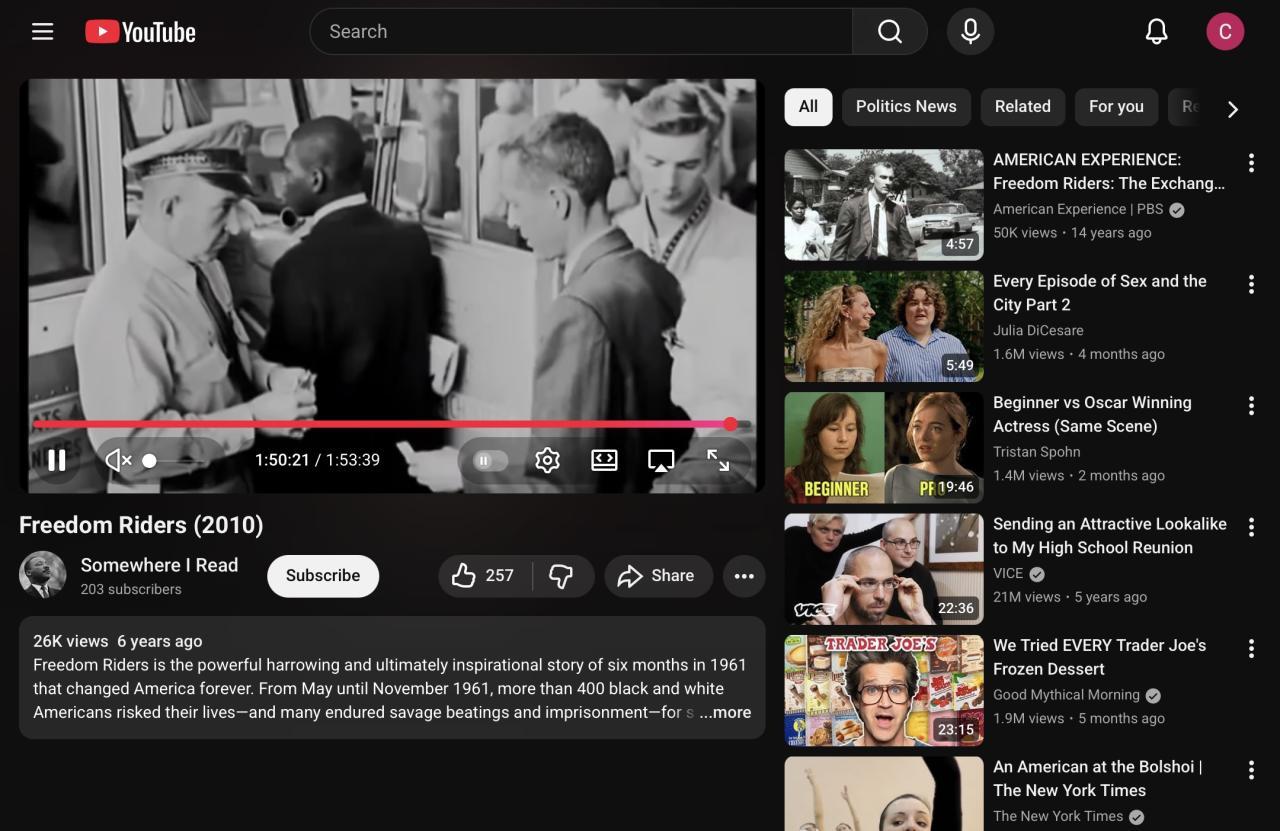Show next filter chips with arrow
The width and height of the screenshot is (1280, 831).
(x=1232, y=108)
